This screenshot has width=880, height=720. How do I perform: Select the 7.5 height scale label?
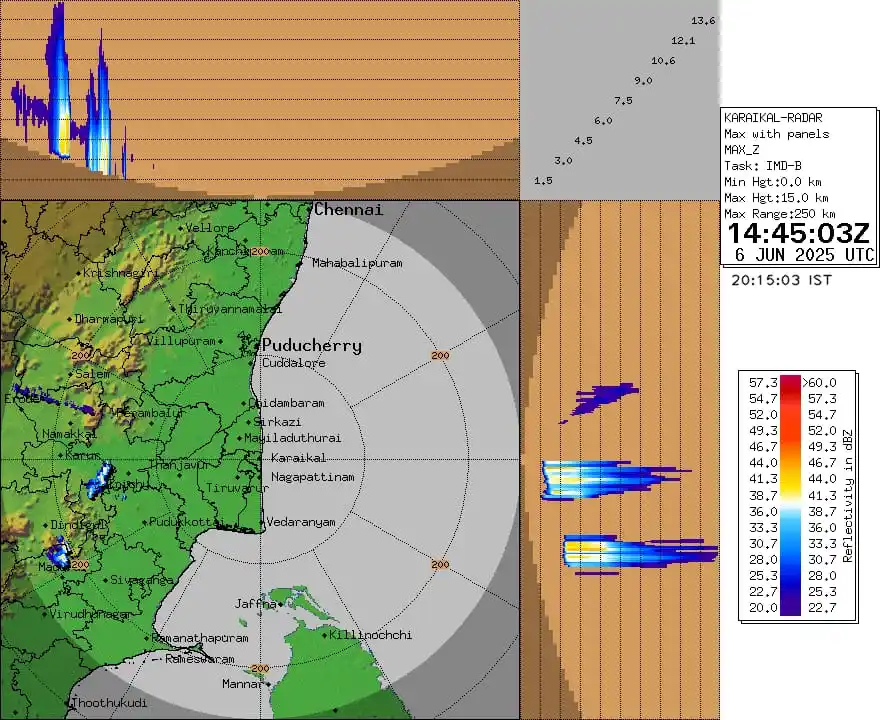pos(623,100)
